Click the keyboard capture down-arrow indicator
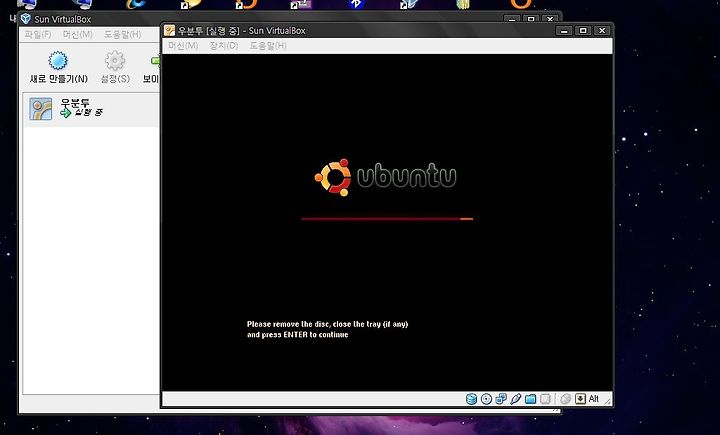The image size is (720, 435). click(x=580, y=399)
